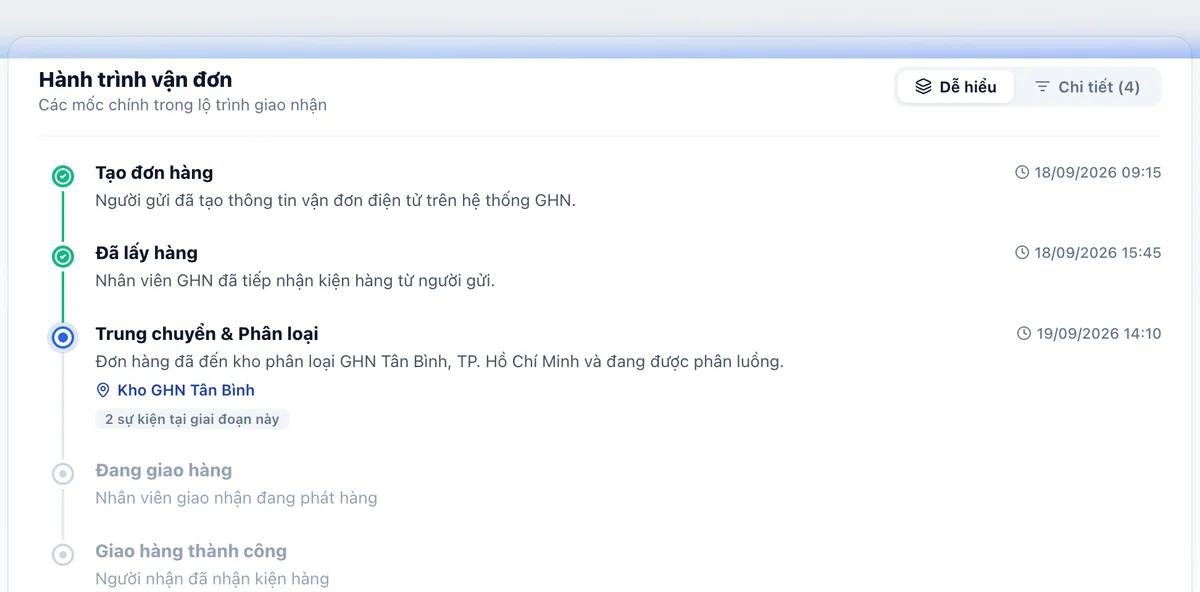
Task: Click the Giao hàng thành công step title
Action: click(191, 551)
